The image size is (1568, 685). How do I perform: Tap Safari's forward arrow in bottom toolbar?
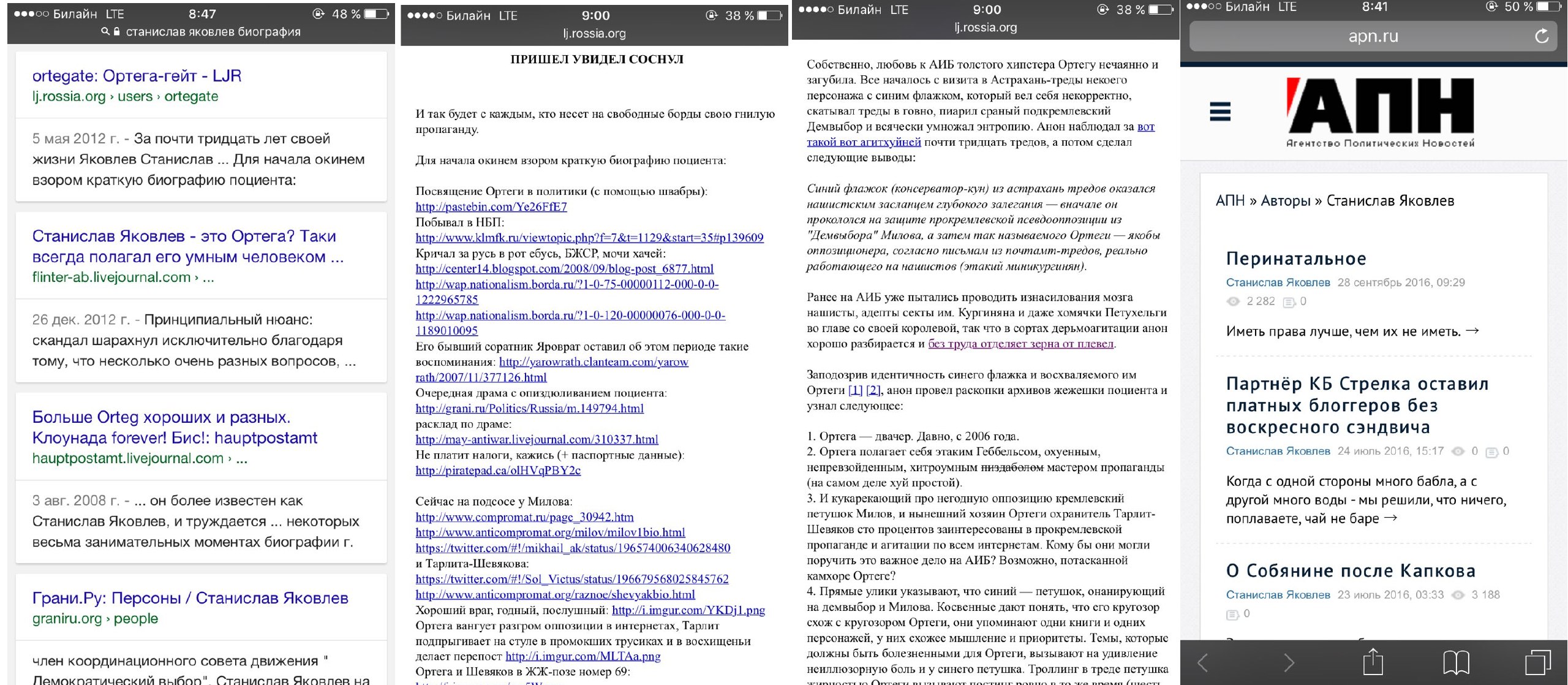[x=1289, y=662]
